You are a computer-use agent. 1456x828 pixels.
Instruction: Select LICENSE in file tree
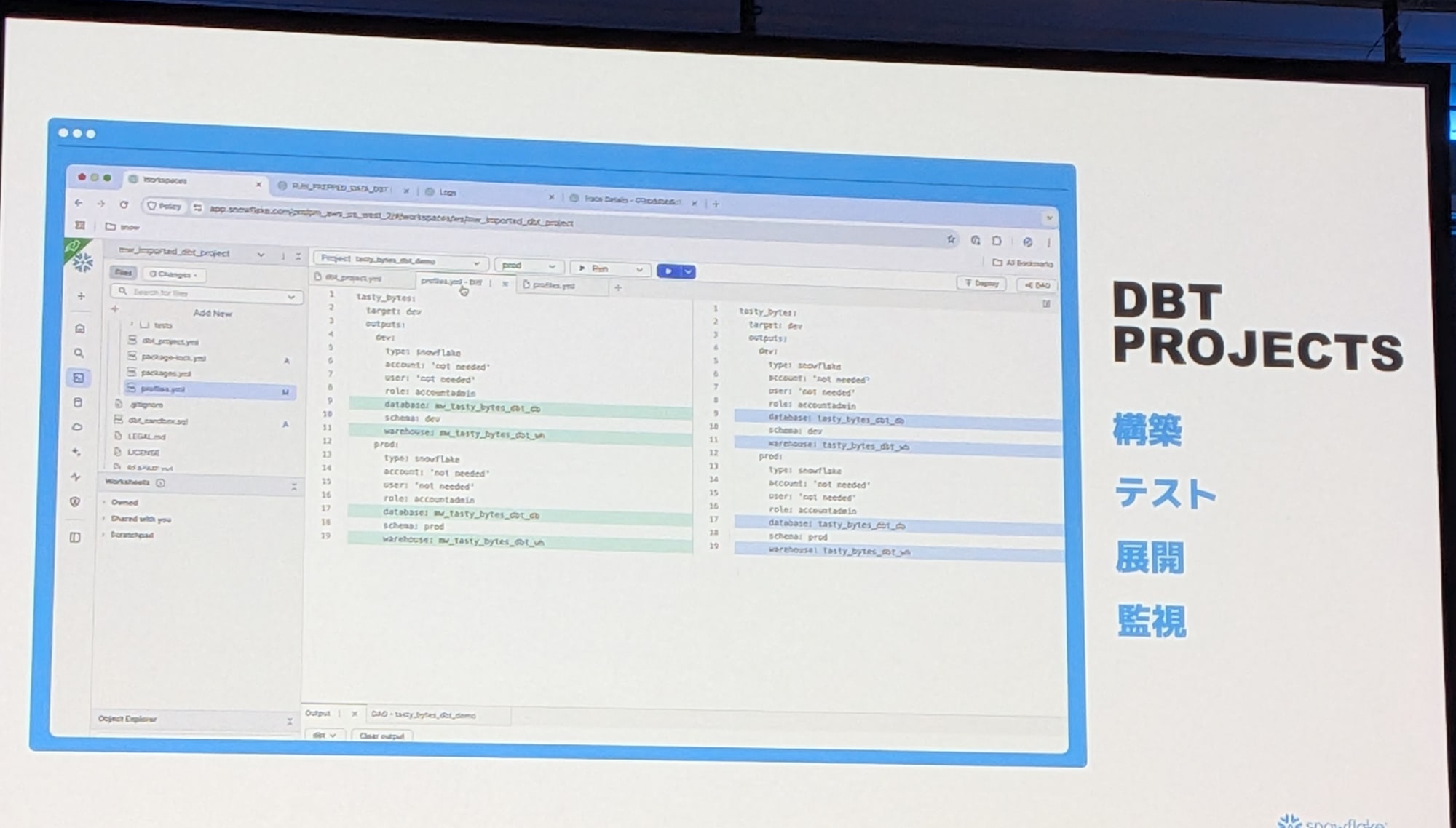coord(142,452)
